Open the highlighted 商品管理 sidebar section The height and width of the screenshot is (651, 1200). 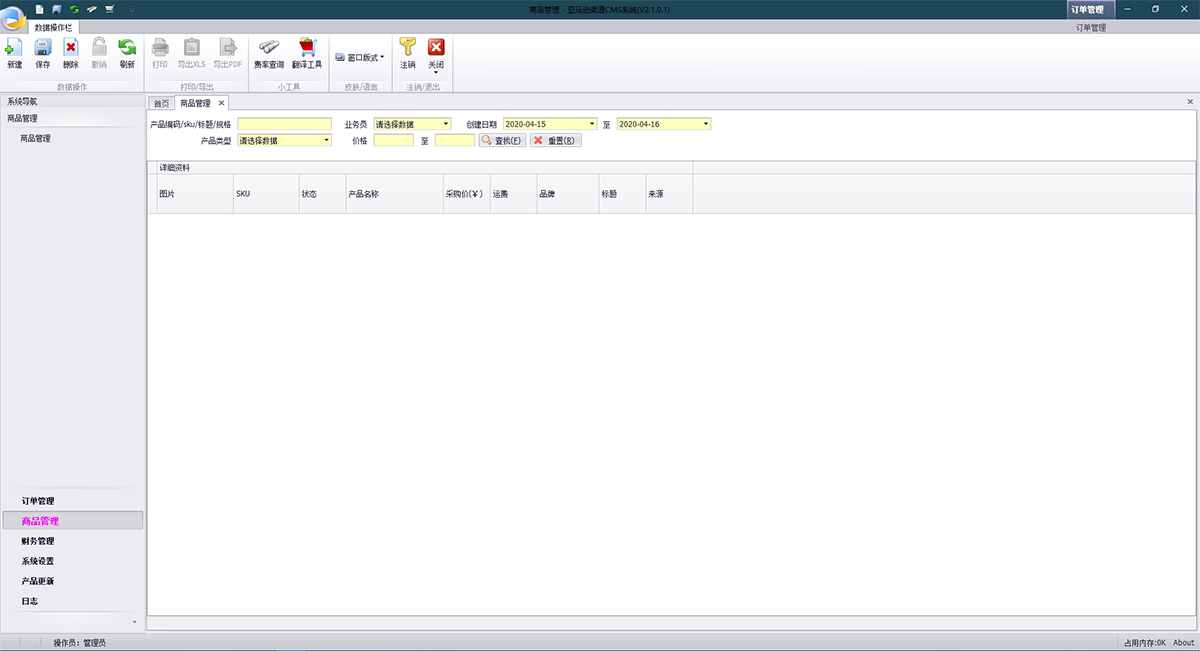[73, 521]
